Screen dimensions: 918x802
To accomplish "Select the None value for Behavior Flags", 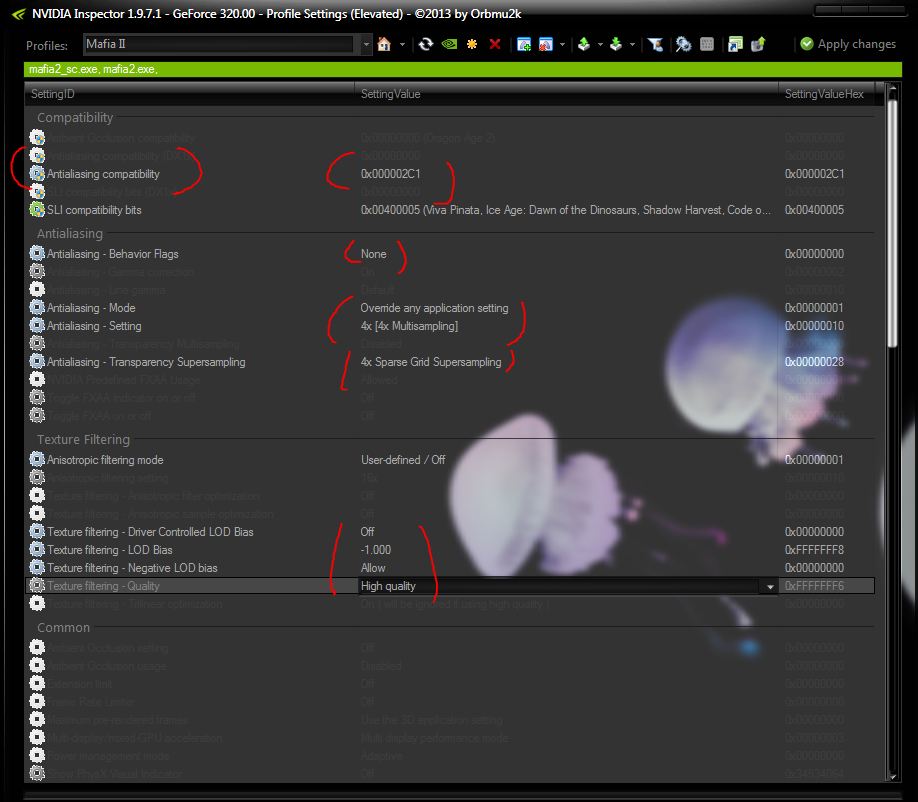I will tap(374, 254).
